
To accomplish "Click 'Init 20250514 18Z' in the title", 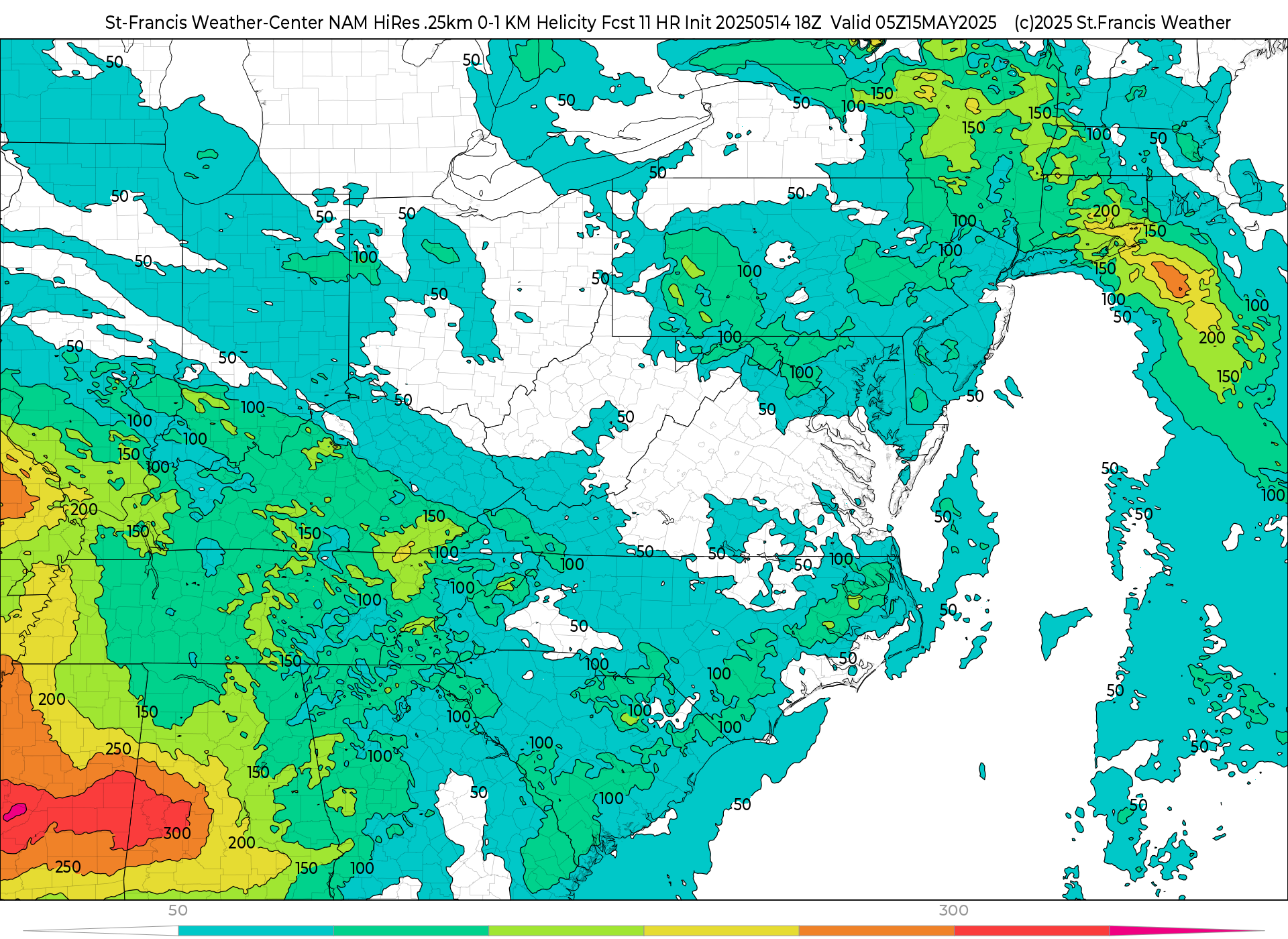I will 753,23.
